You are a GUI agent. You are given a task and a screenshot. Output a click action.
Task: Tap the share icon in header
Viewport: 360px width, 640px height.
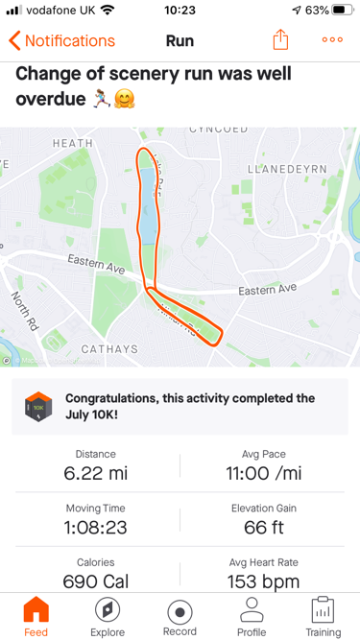pyautogui.click(x=280, y=40)
